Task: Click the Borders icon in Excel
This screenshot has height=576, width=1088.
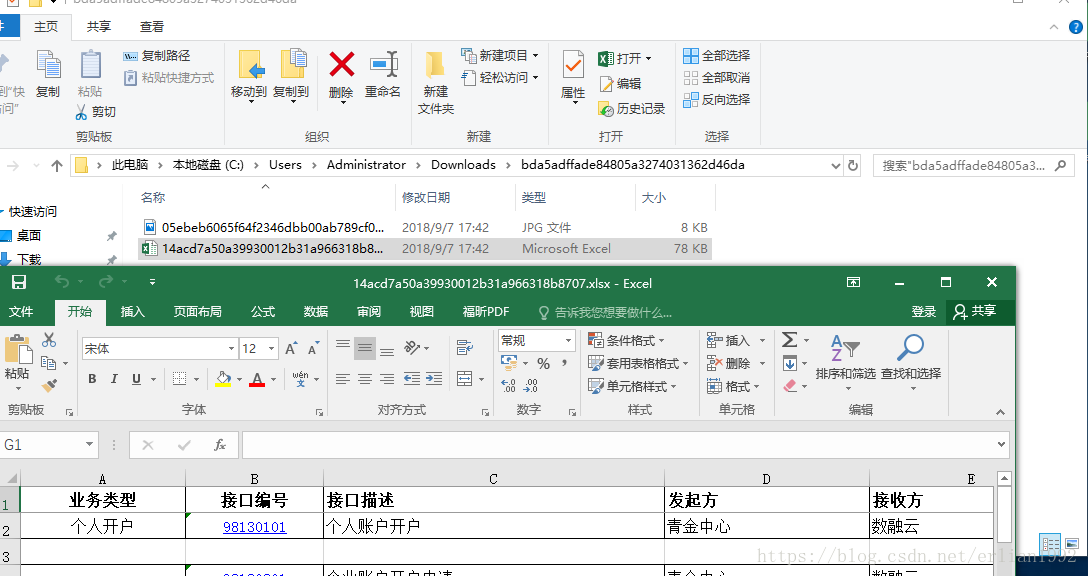Action: point(179,379)
